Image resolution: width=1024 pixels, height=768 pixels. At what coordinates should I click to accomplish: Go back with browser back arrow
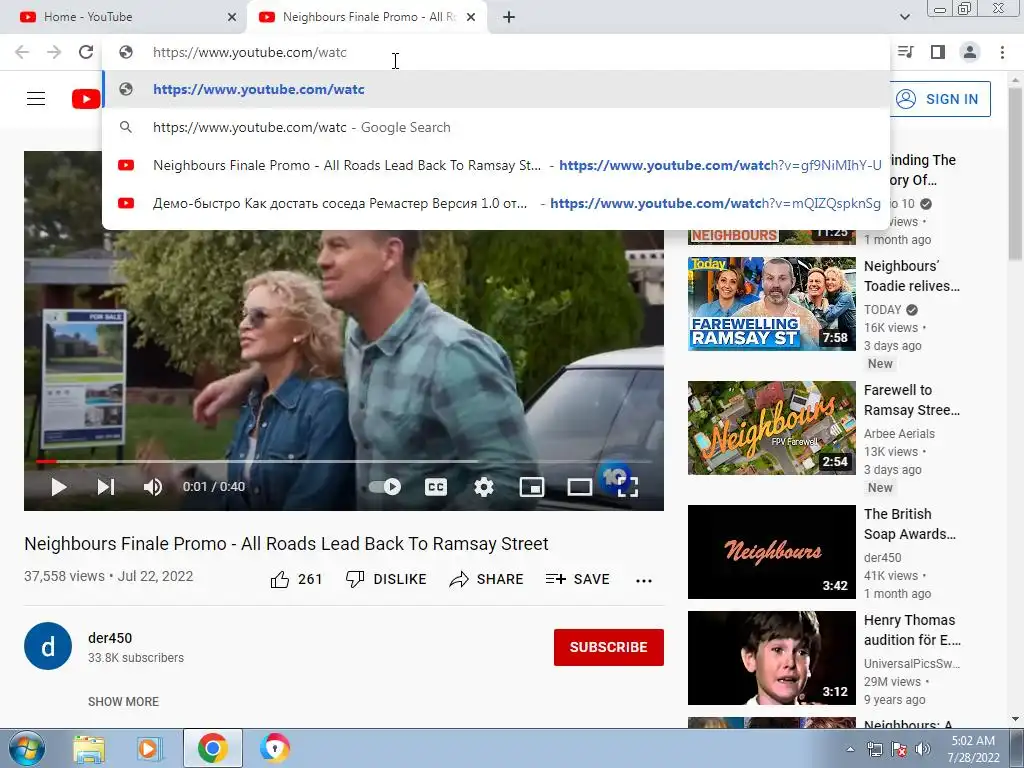coord(22,52)
